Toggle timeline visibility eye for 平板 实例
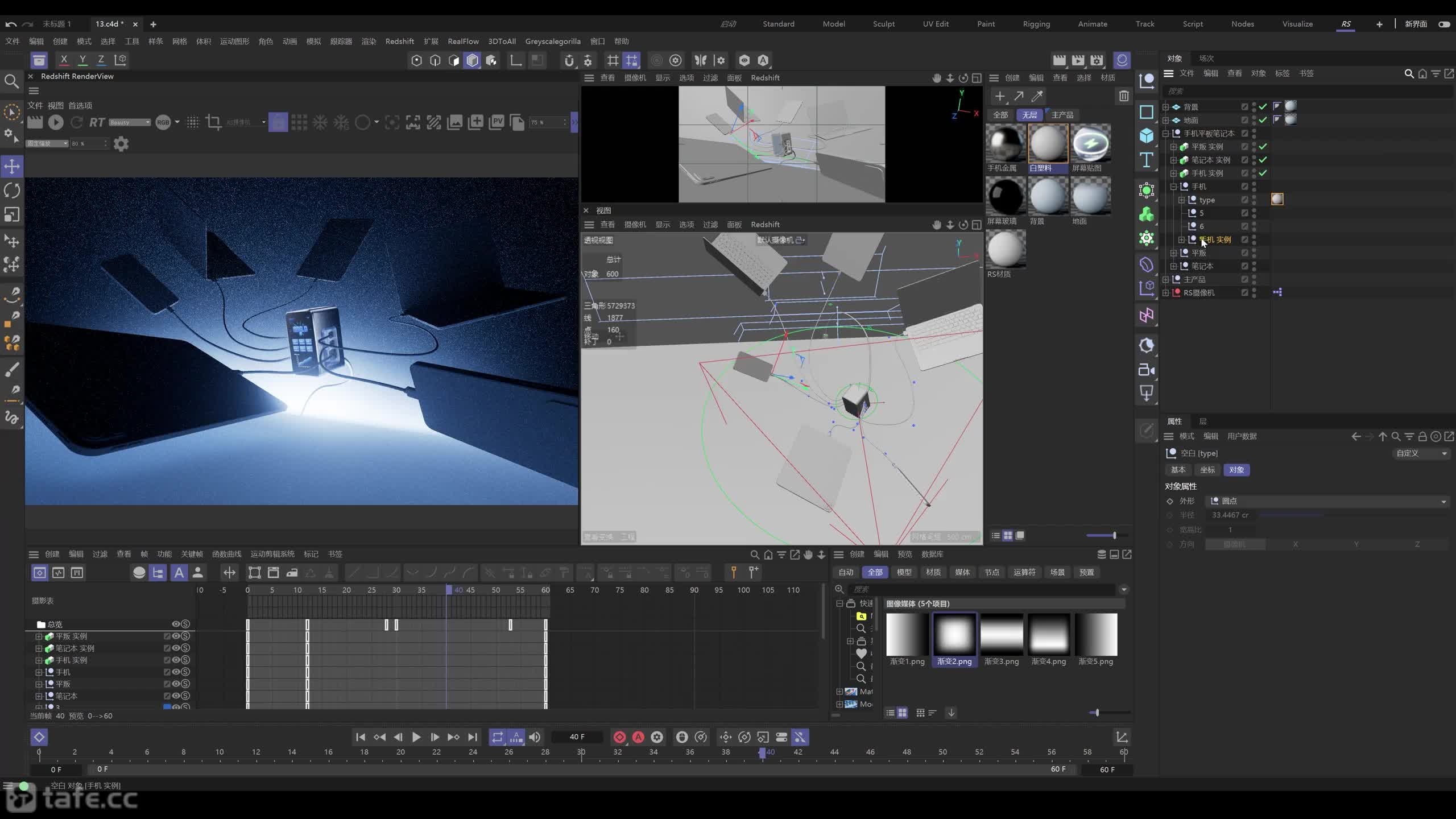 pyautogui.click(x=176, y=636)
